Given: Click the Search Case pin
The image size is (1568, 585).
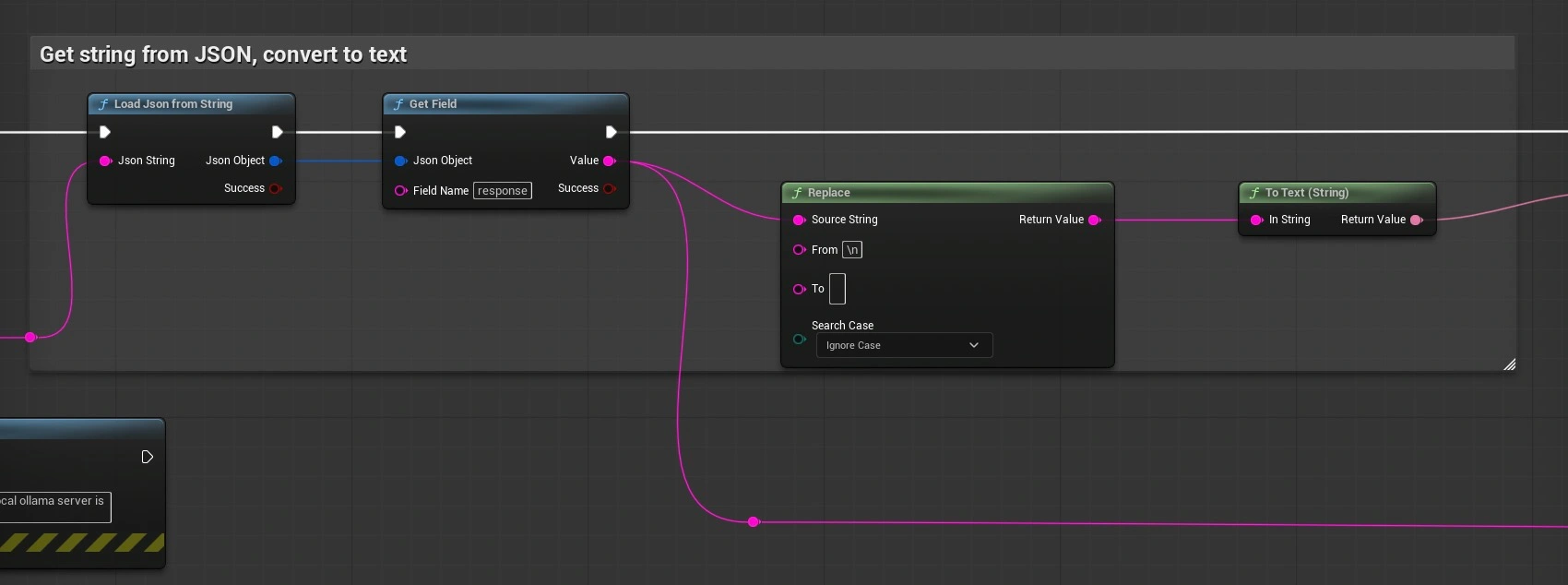Looking at the screenshot, I should pyautogui.click(x=799, y=339).
